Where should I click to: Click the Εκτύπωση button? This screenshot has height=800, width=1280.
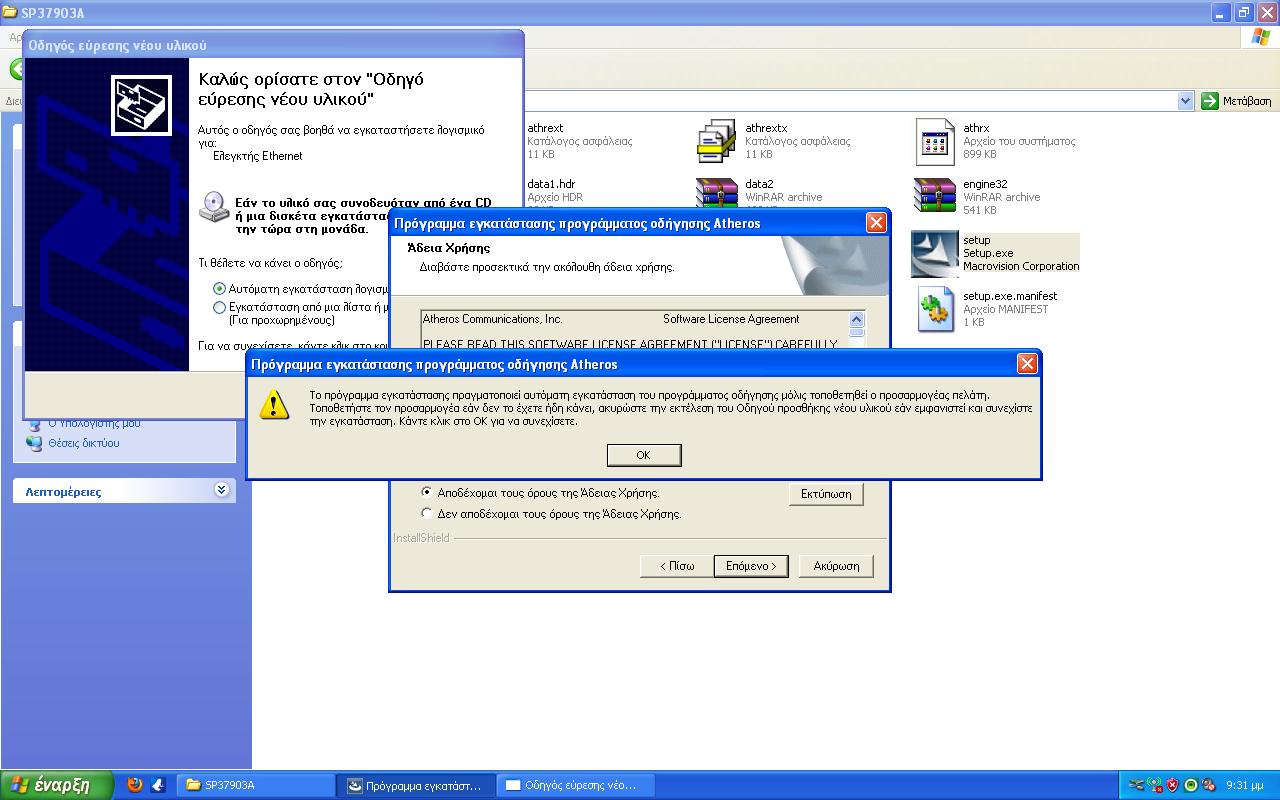(826, 494)
